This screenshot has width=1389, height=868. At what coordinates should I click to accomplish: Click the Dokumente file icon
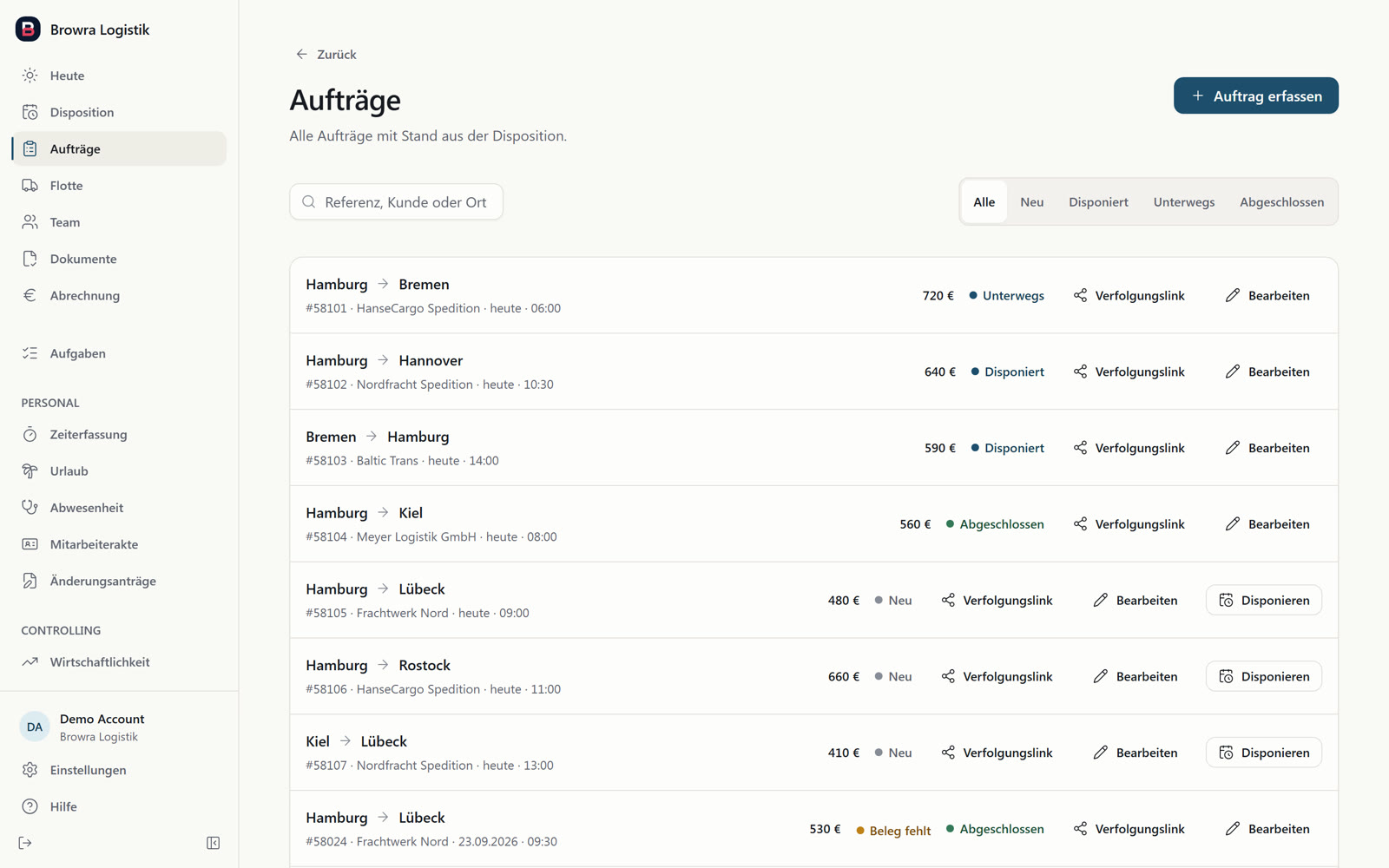point(30,259)
